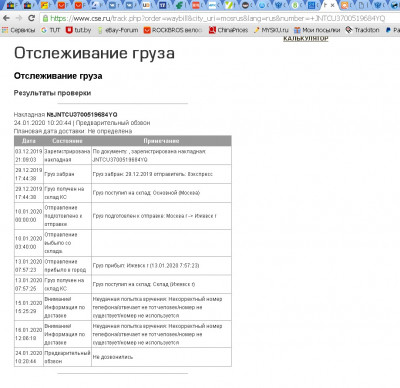
Task: Open the MYSKU.ru bookmark
Action: coord(271,30)
